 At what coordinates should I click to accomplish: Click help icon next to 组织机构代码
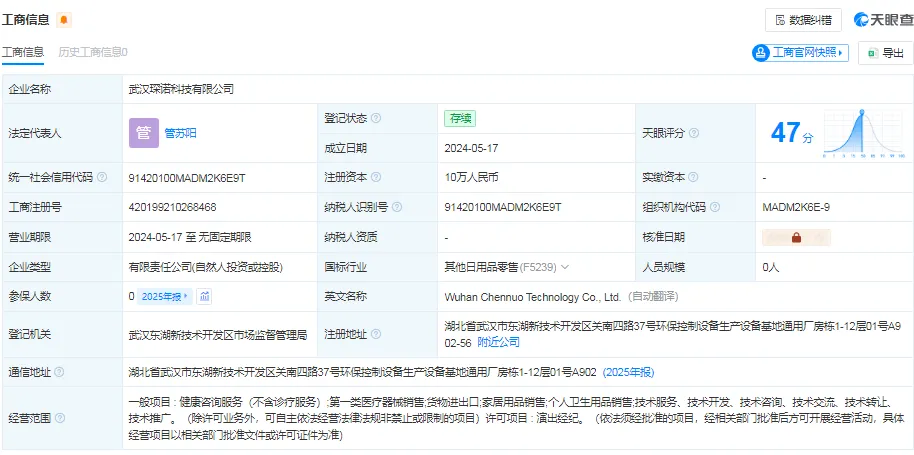pyautogui.click(x=715, y=207)
